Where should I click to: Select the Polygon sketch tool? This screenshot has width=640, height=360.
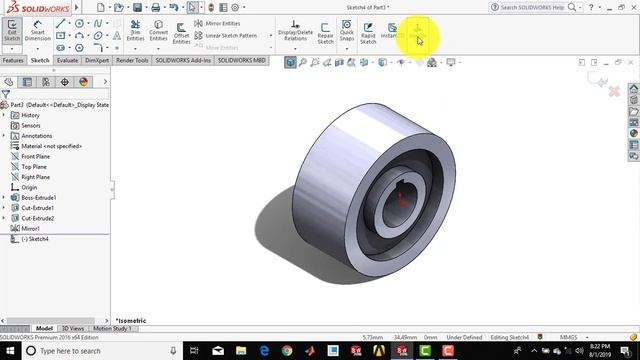(x=79, y=48)
